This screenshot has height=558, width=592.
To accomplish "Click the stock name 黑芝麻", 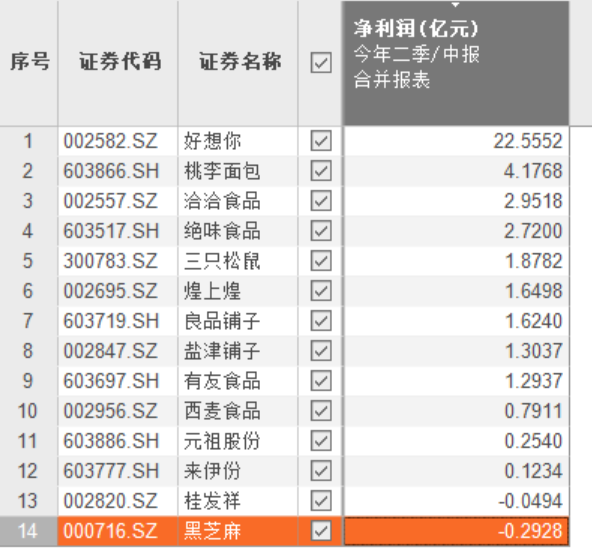I will click(x=212, y=531).
